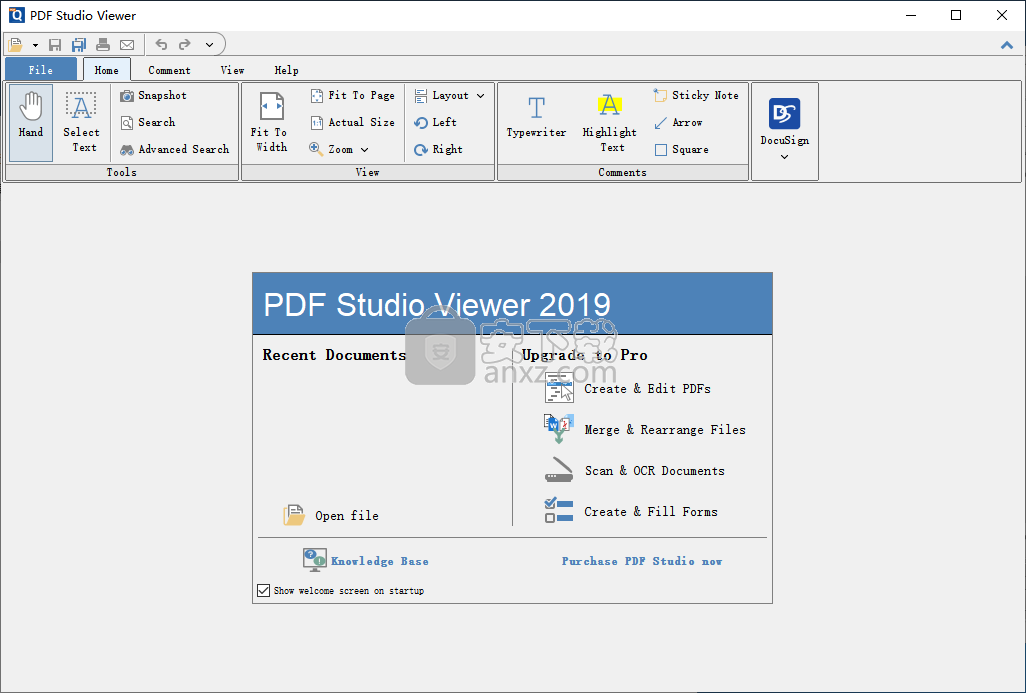Viewport: 1026px width, 693px height.
Task: Maximize the PDF Studio Viewer window
Action: pos(956,15)
